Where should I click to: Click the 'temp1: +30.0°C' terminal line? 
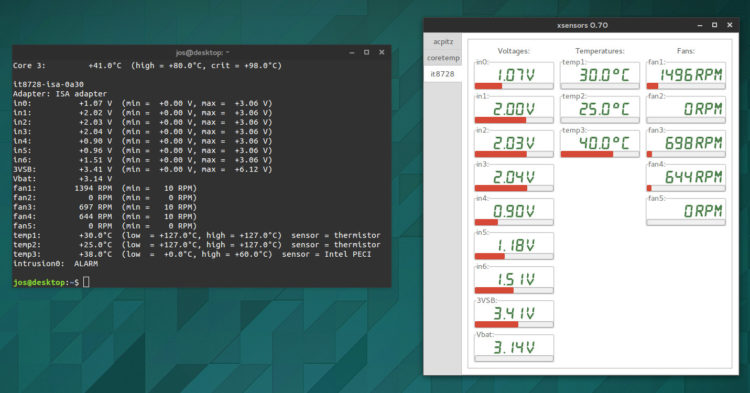click(x=197, y=236)
